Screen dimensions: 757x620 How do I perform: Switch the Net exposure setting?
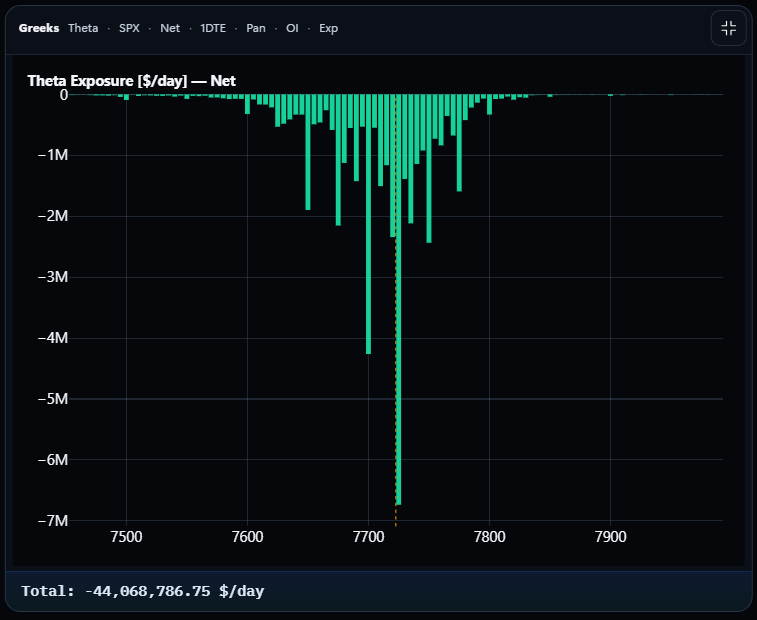click(x=170, y=28)
